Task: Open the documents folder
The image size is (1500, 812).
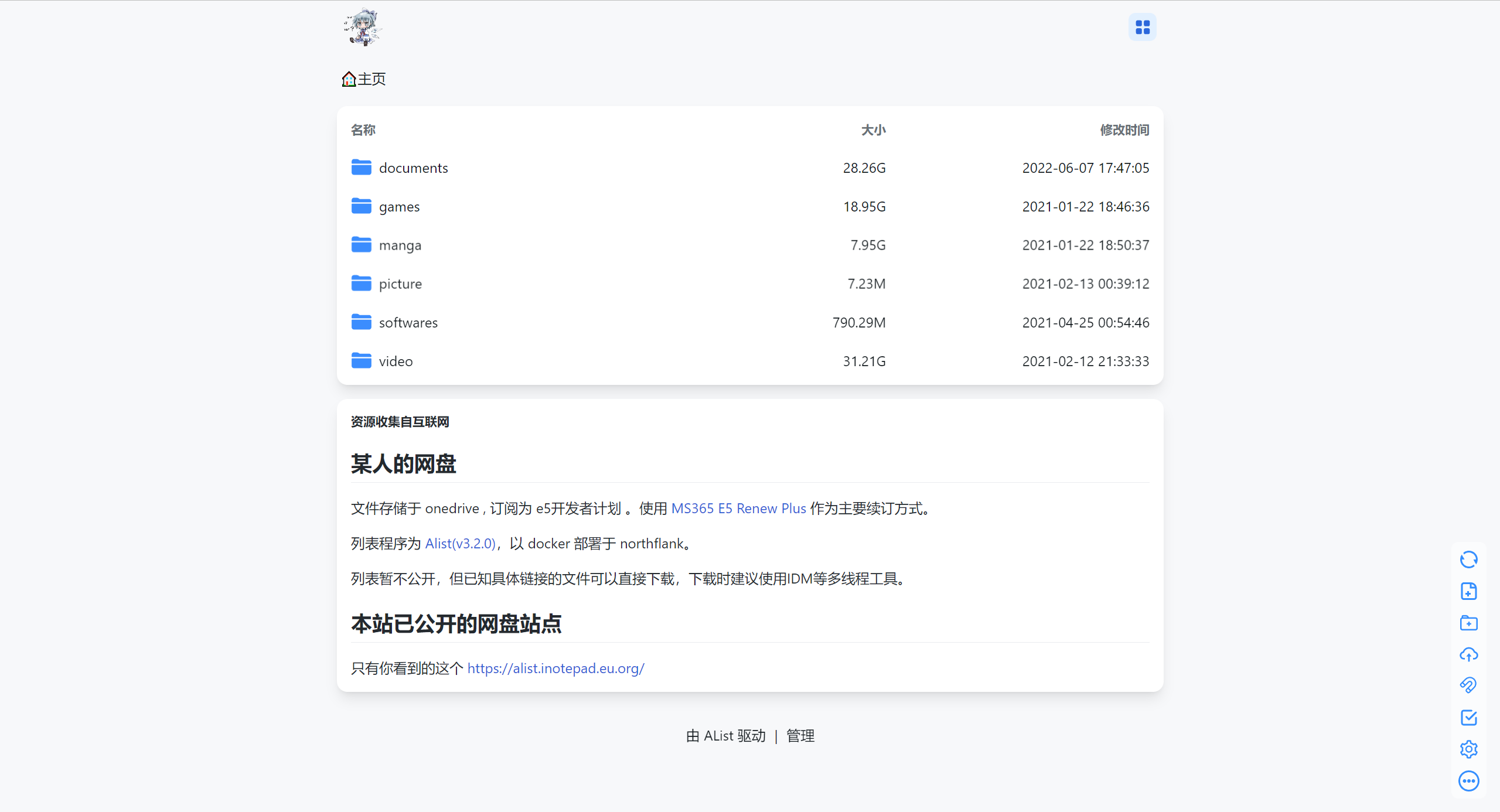Action: coord(413,168)
